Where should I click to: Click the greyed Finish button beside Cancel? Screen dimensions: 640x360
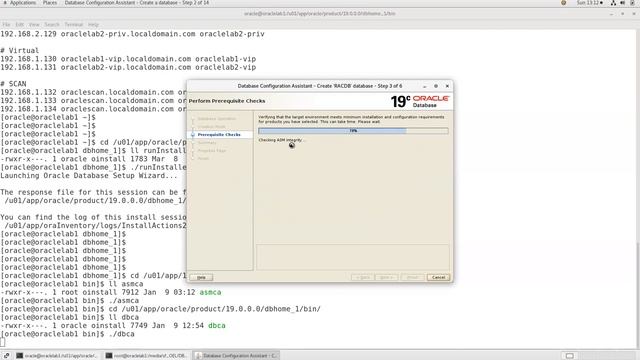[413, 277]
